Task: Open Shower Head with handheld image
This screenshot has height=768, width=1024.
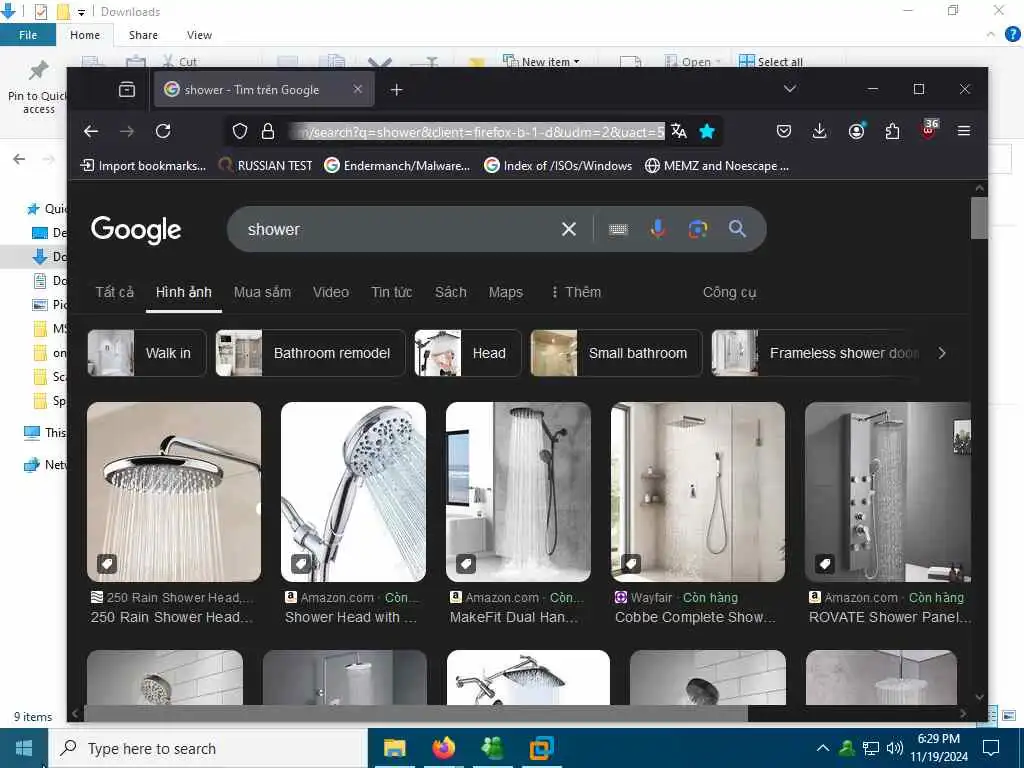Action: (353, 492)
